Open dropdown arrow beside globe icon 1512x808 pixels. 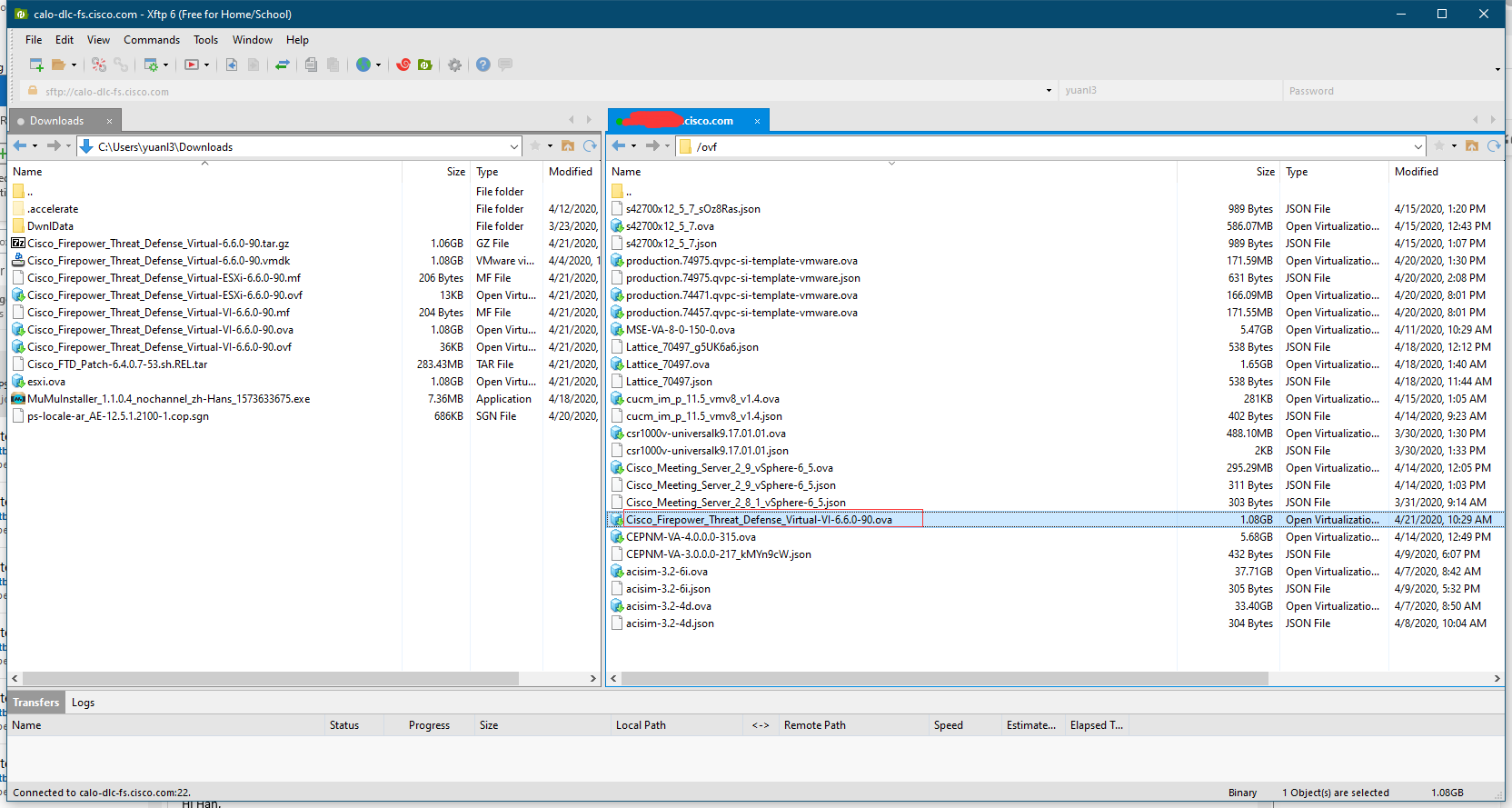click(x=378, y=65)
